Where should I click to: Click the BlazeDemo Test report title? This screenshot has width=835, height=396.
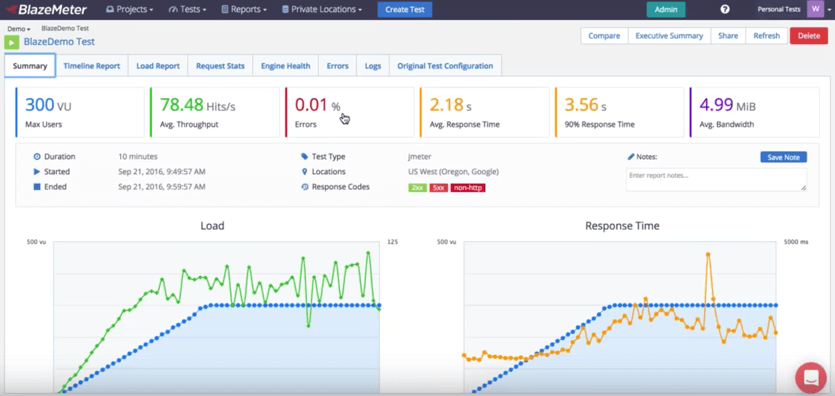coord(59,42)
